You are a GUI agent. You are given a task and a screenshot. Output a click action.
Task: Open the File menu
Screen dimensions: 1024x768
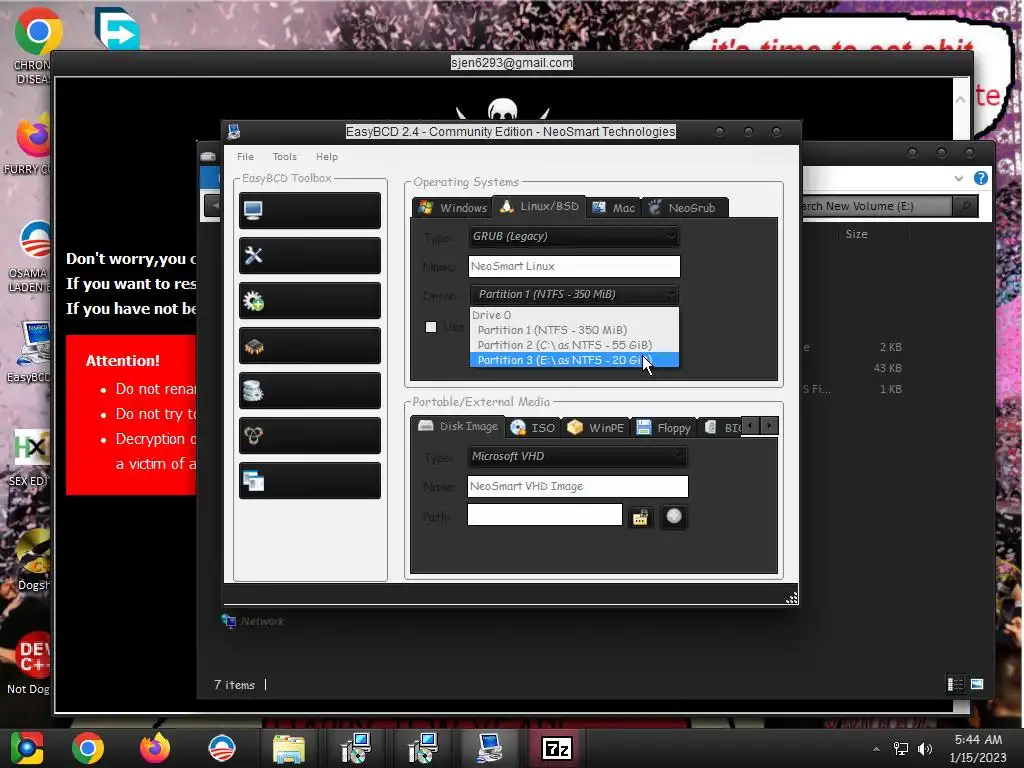click(x=246, y=157)
